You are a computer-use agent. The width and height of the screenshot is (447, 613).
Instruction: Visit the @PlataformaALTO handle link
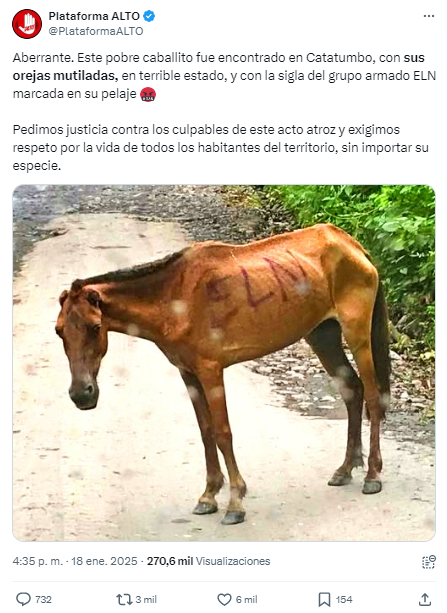[x=96, y=31]
